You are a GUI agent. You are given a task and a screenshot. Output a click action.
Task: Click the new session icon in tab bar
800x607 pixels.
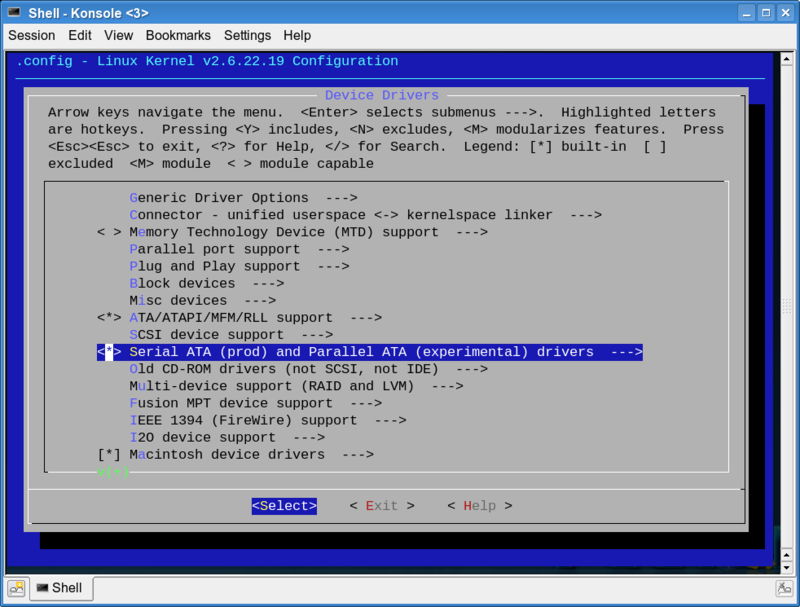16,588
